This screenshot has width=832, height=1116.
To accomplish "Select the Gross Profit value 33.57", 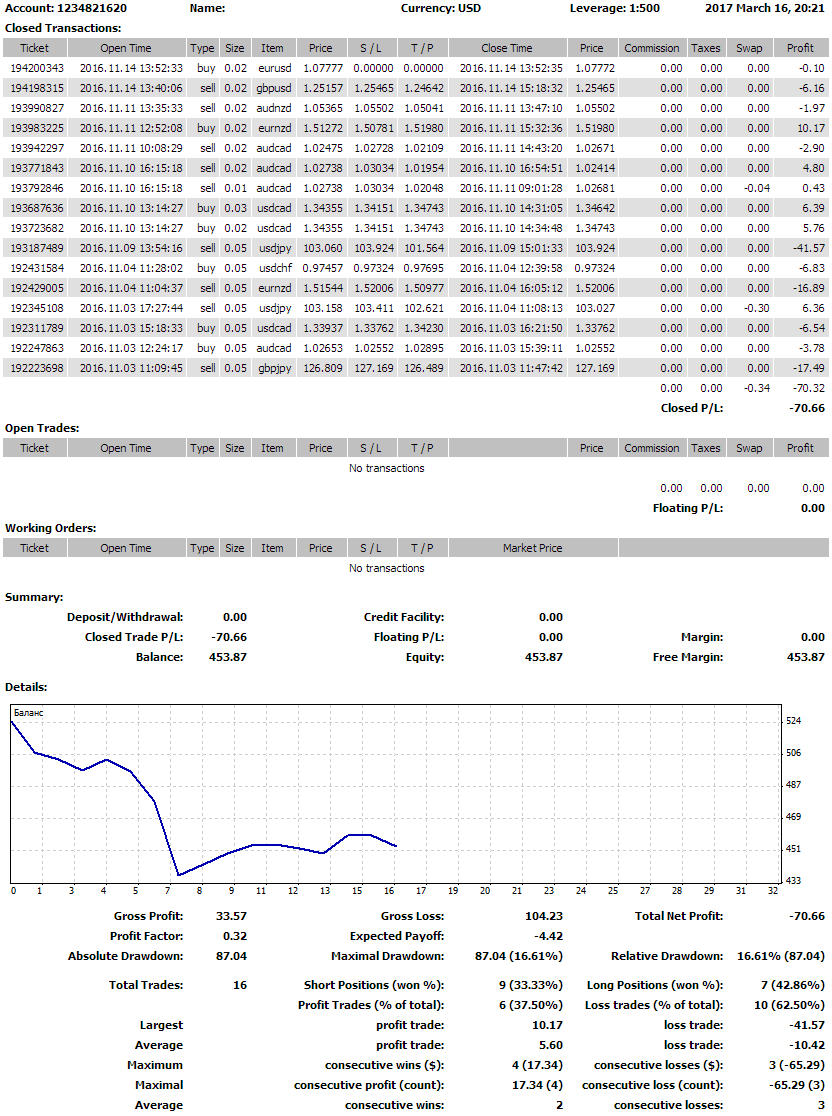I will pyautogui.click(x=231, y=916).
